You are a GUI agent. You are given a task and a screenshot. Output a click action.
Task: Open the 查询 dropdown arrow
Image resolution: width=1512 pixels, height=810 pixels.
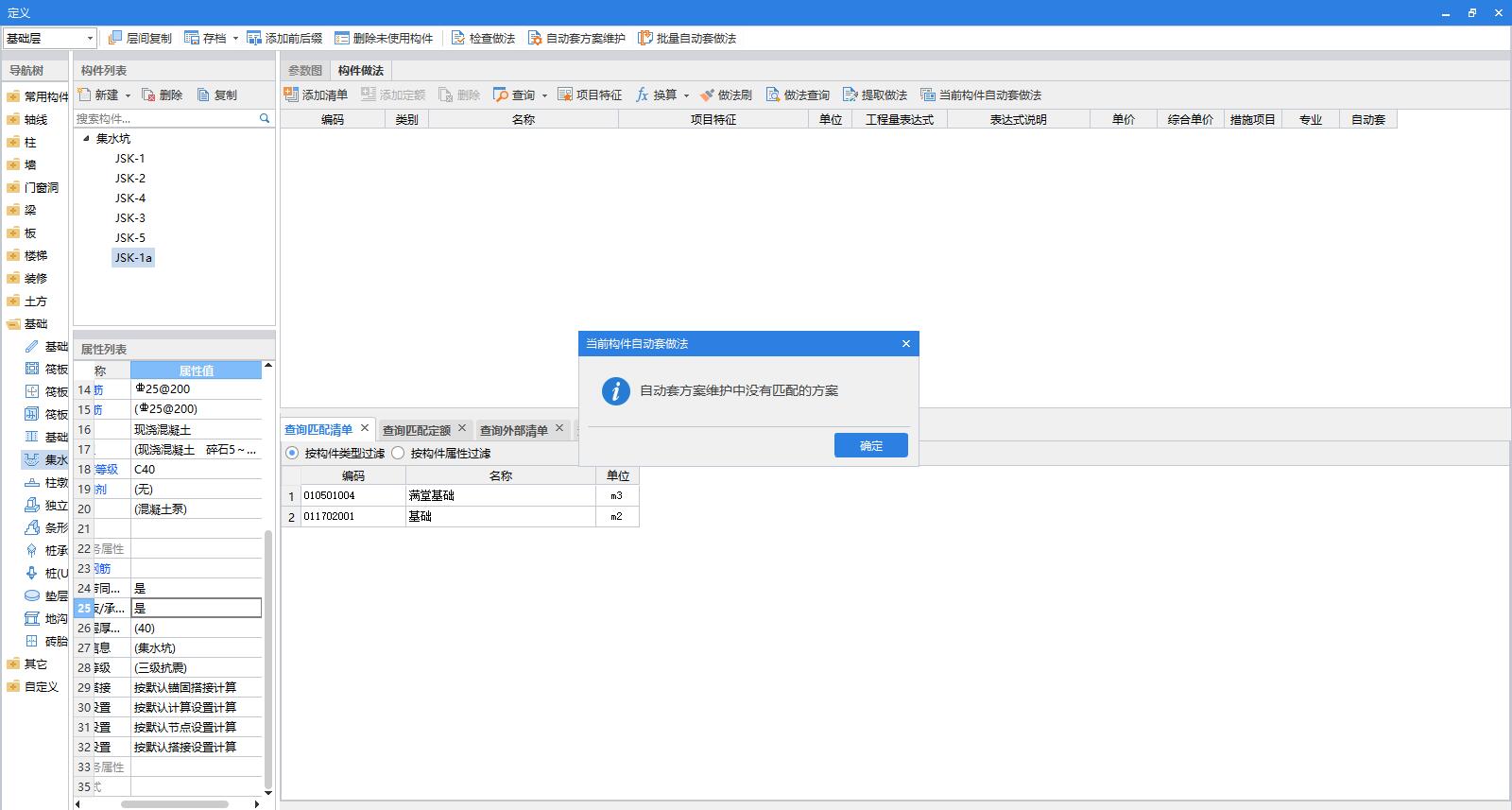(544, 95)
